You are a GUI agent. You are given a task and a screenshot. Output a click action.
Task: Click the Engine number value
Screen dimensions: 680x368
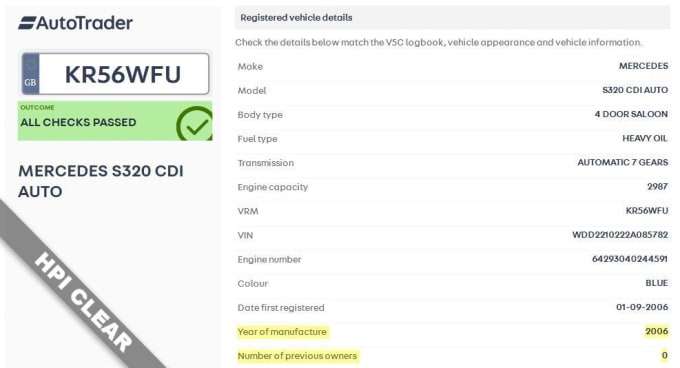[x=630, y=259]
